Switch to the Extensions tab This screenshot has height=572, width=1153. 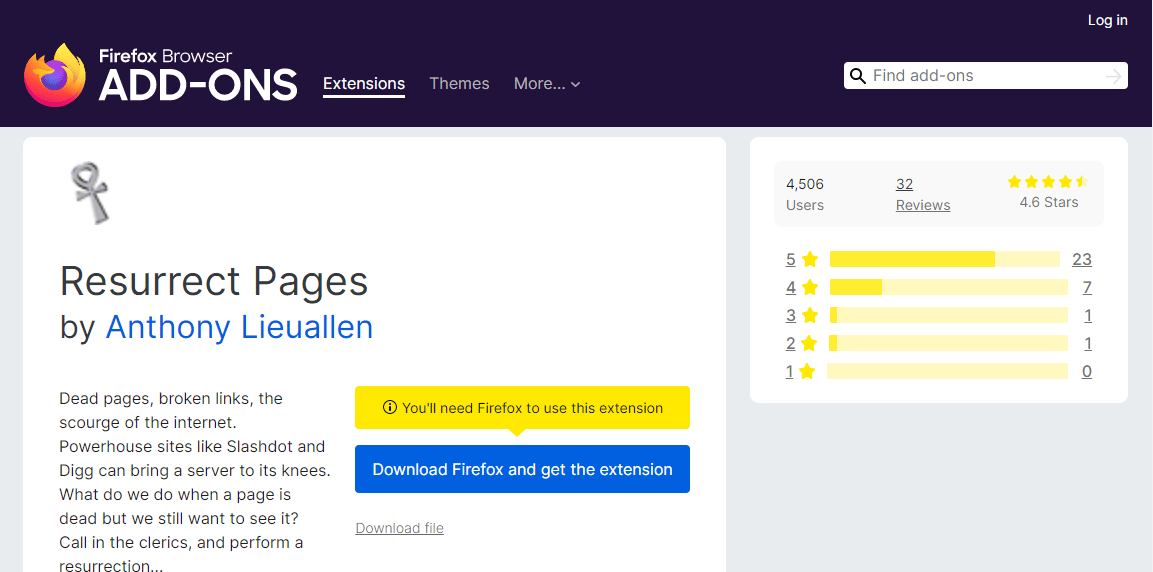[x=364, y=84]
